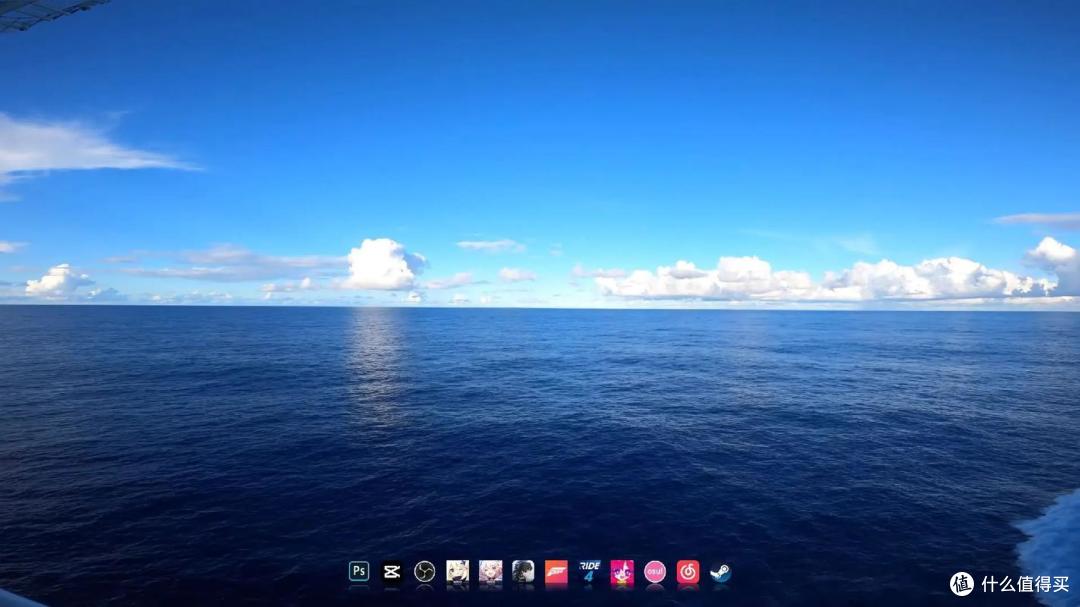The width and height of the screenshot is (1080, 607).
Task: Launch the dark-haired character game icon
Action: (x=523, y=571)
